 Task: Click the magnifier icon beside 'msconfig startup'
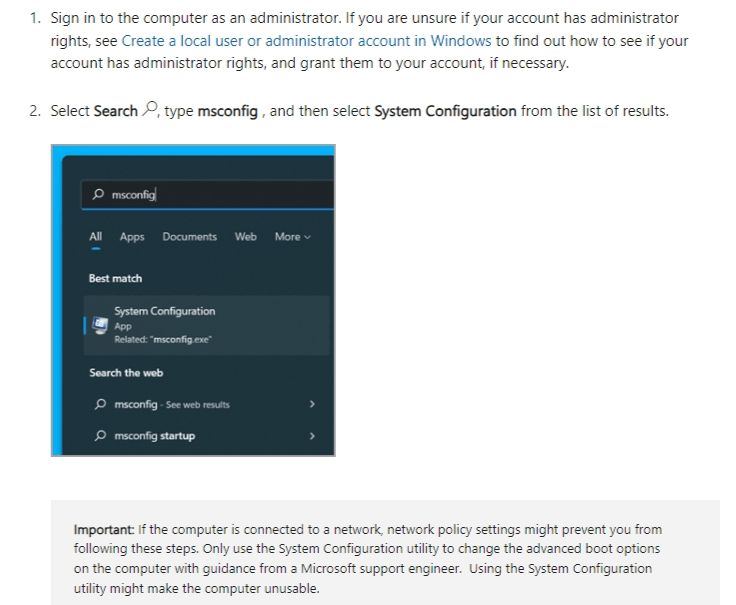tap(101, 436)
